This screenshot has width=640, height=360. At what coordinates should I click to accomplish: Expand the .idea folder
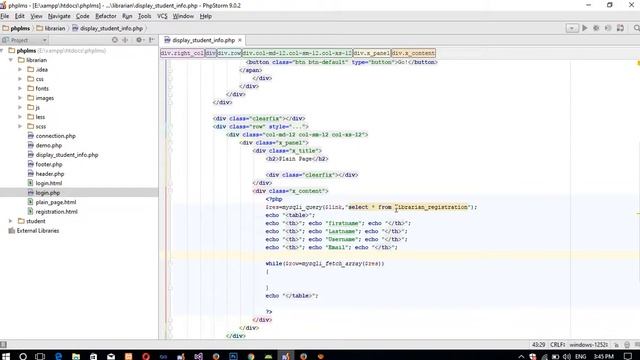tap(20, 69)
